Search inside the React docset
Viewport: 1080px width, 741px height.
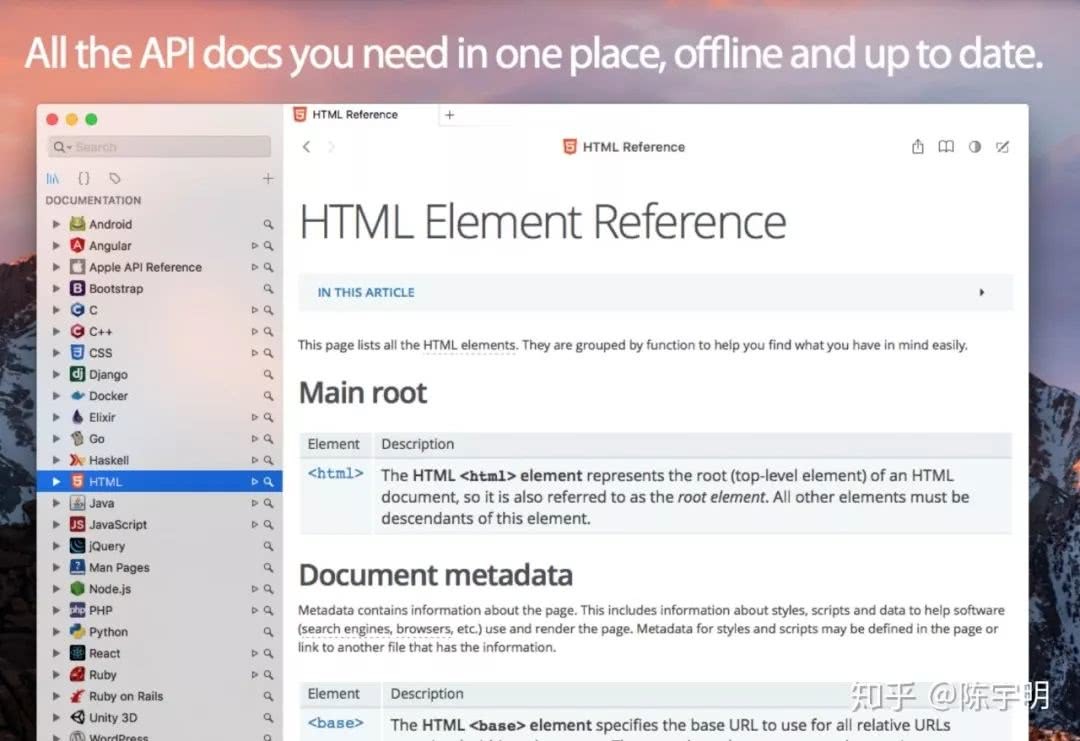(268, 653)
